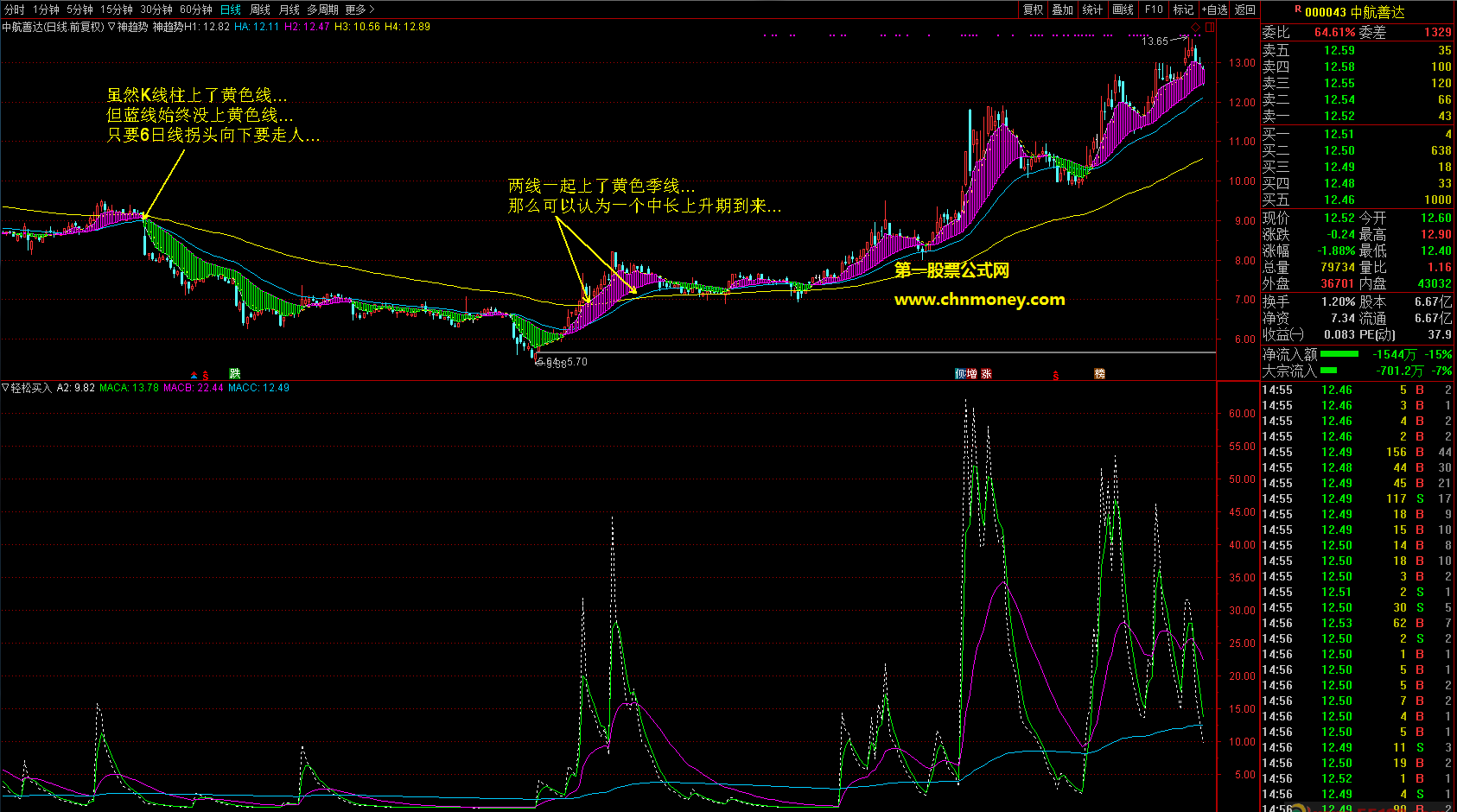Switch to the 60分钟 period tab

pyautogui.click(x=196, y=10)
